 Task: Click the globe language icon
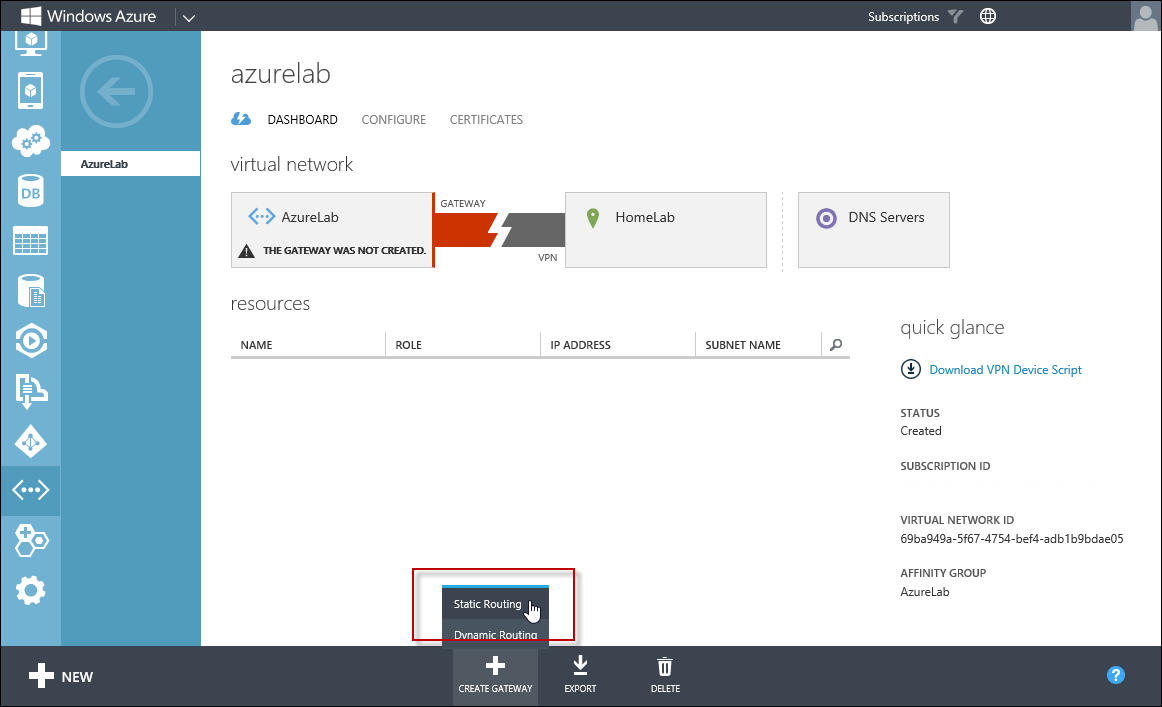coord(988,16)
